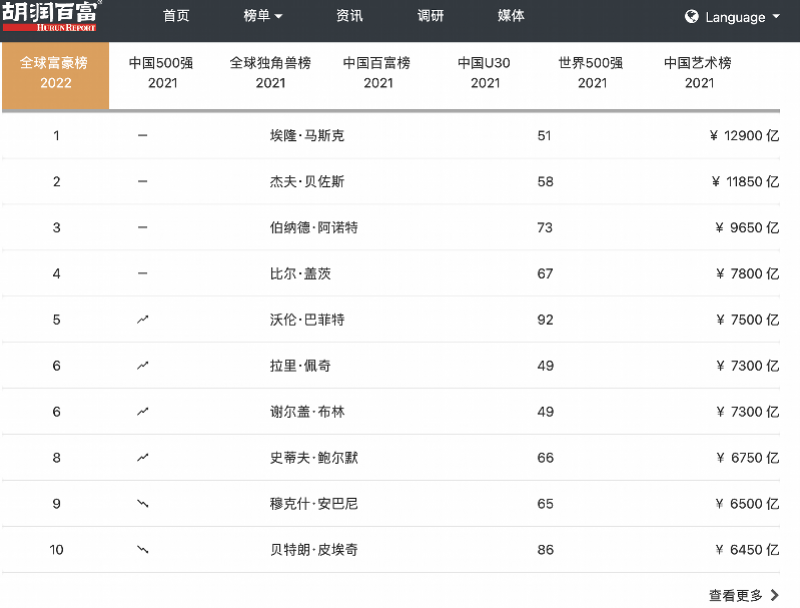This screenshot has width=800, height=608.
Task: Click the unchanged dash icon for 埃隆·马斯克
Action: (x=143, y=136)
